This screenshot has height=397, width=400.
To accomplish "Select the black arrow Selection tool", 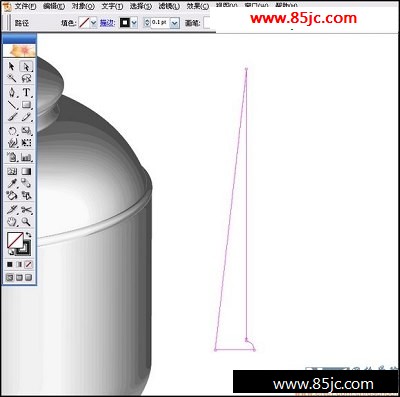I will pyautogui.click(x=12, y=66).
